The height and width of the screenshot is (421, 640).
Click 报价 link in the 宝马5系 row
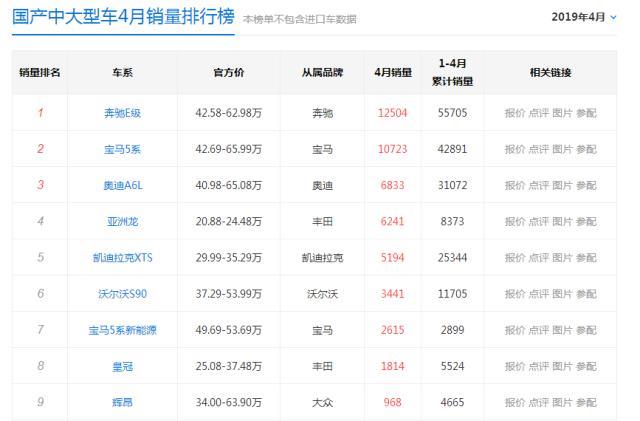click(515, 149)
